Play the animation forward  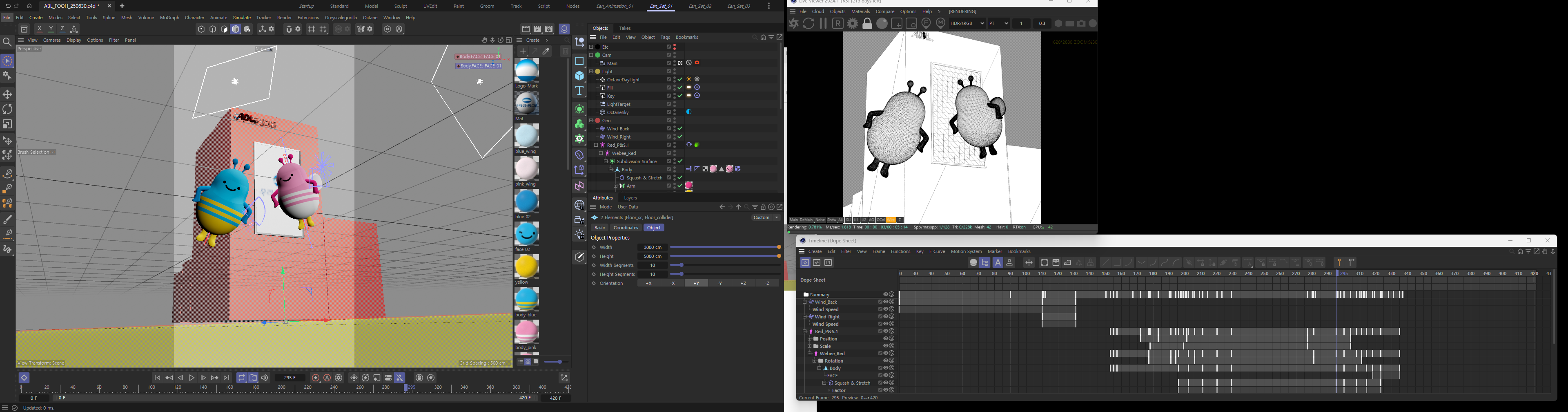click(192, 378)
